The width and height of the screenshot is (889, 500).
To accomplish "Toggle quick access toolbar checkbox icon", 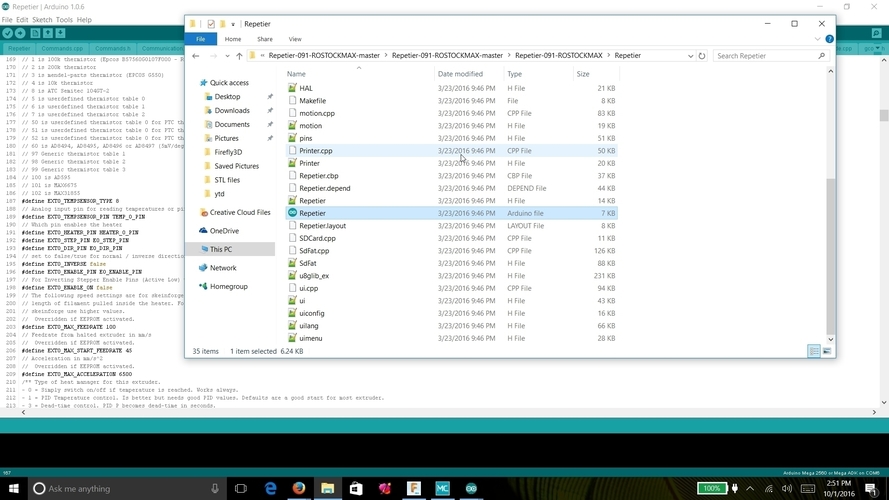I will (211, 24).
